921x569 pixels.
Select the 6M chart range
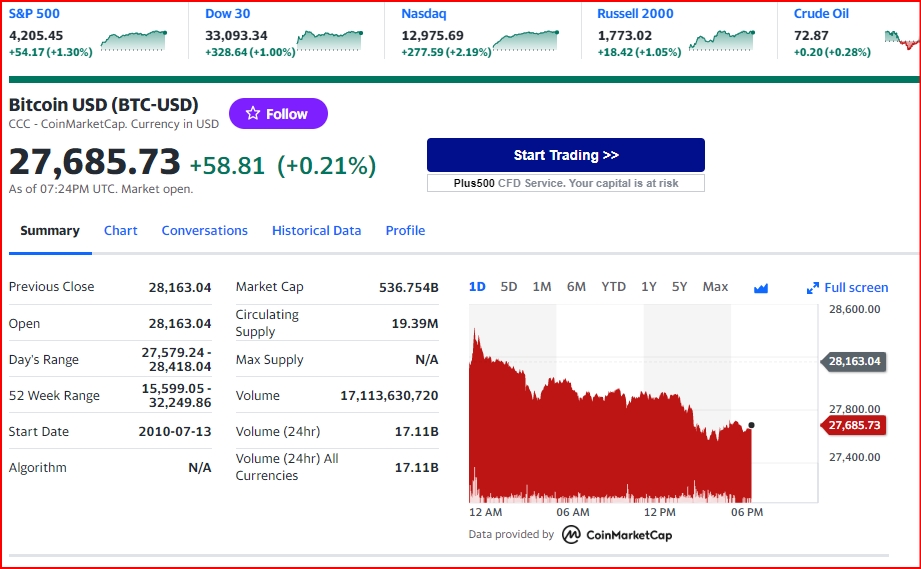pos(576,287)
